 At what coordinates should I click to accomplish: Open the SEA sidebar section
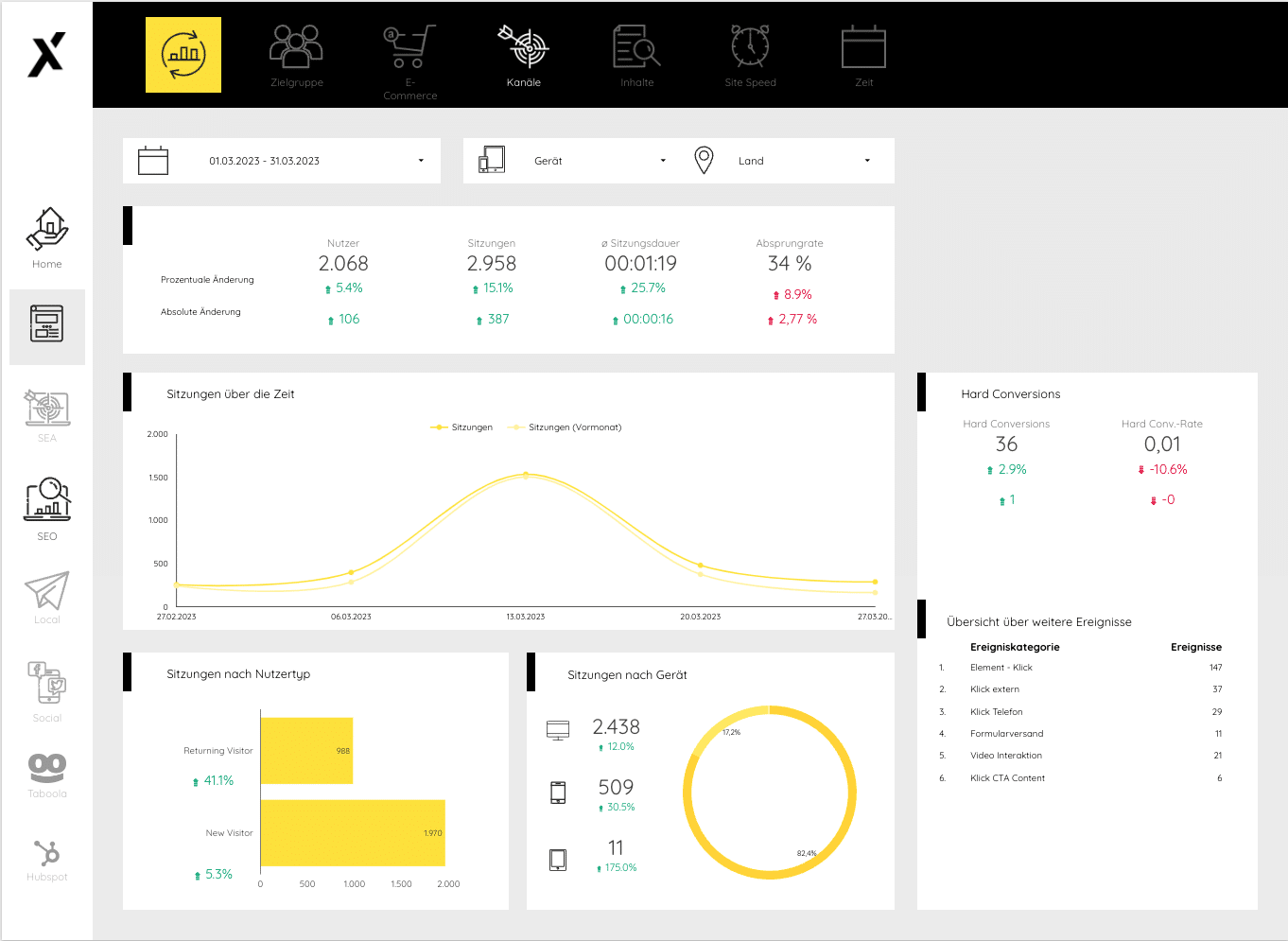click(47, 416)
